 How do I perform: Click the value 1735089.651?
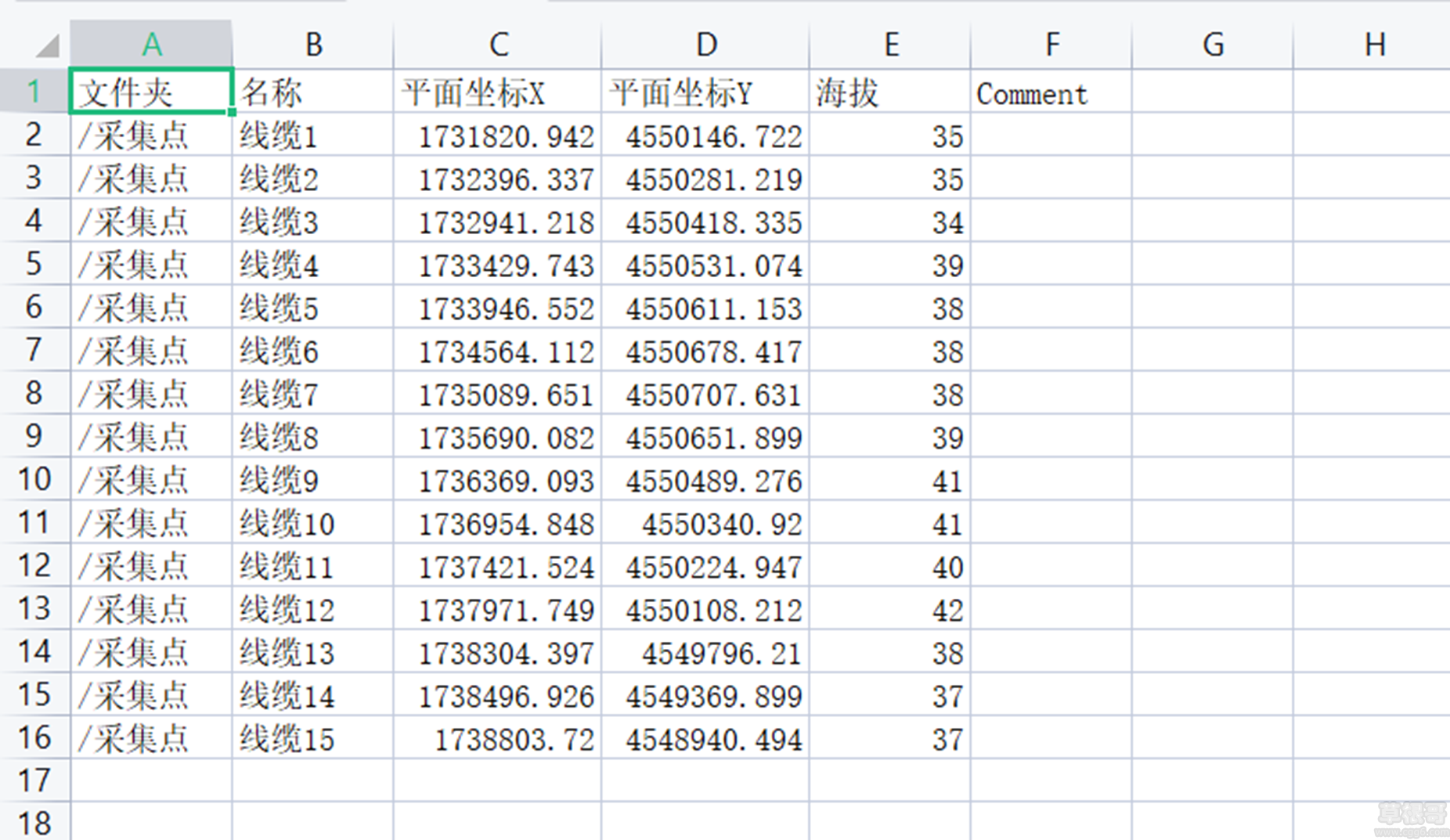(x=506, y=395)
